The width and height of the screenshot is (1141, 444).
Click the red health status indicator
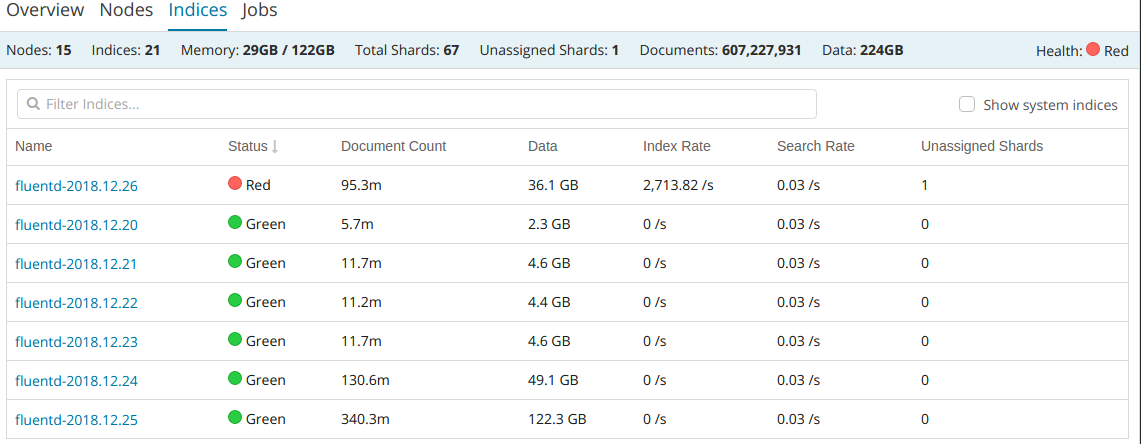pos(1093,50)
